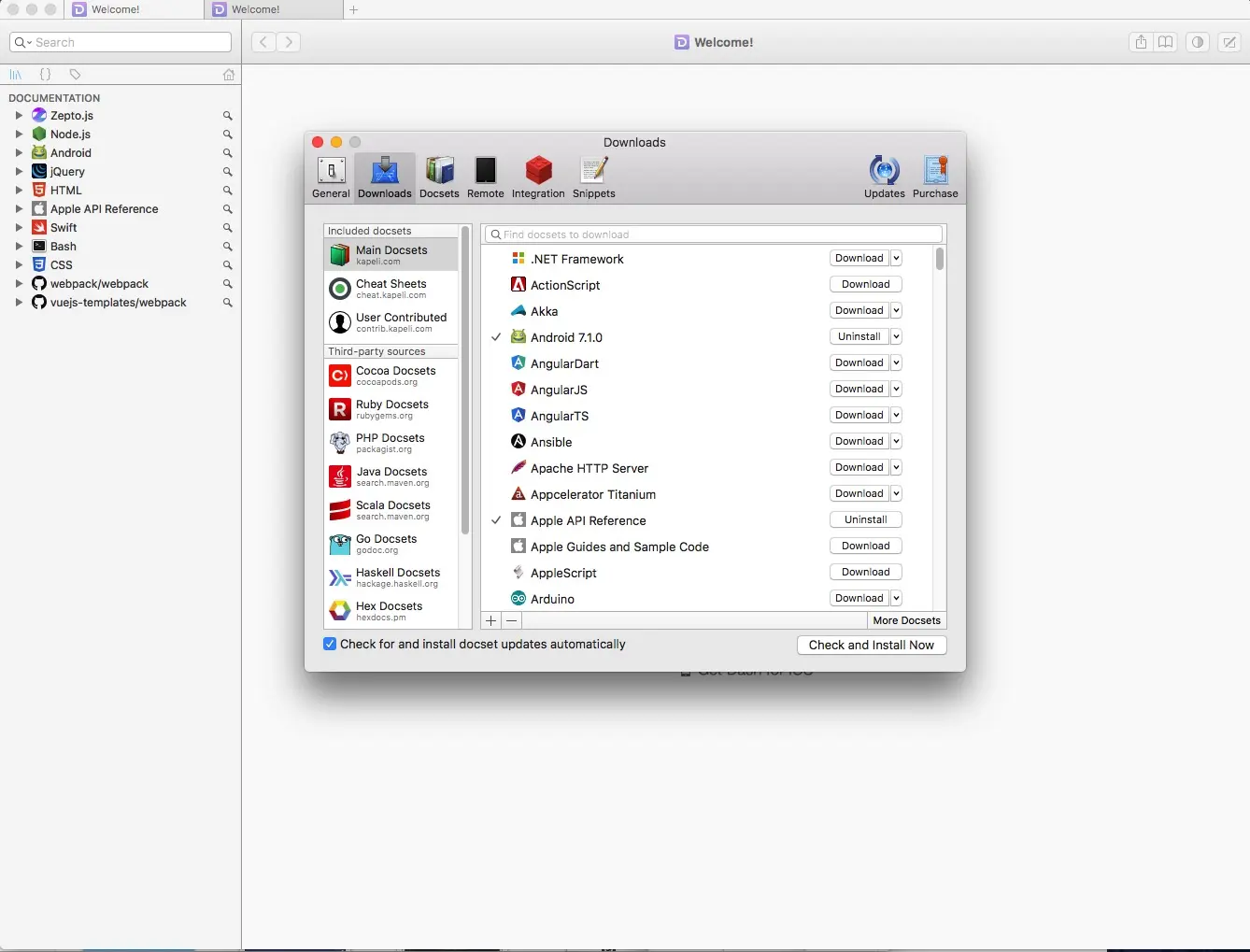
Task: Go to the home icon in sidebar
Action: [x=229, y=75]
